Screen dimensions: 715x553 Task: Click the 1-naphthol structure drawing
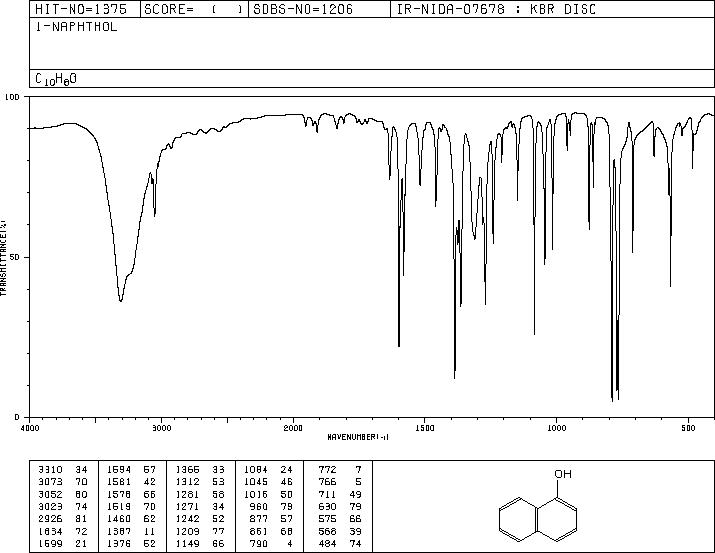click(538, 507)
